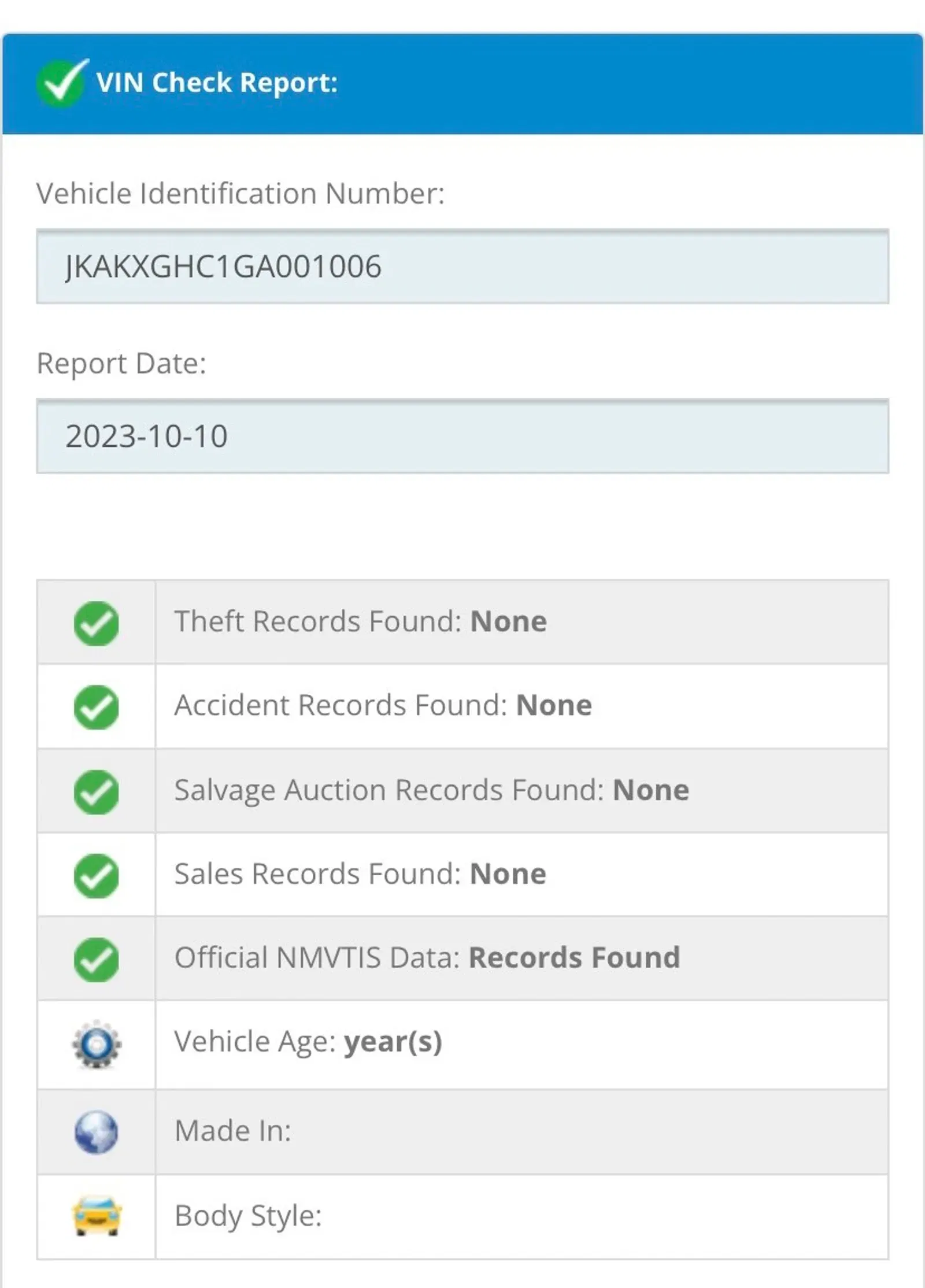Select the Report Date field
The image size is (925, 1288).
(x=462, y=436)
